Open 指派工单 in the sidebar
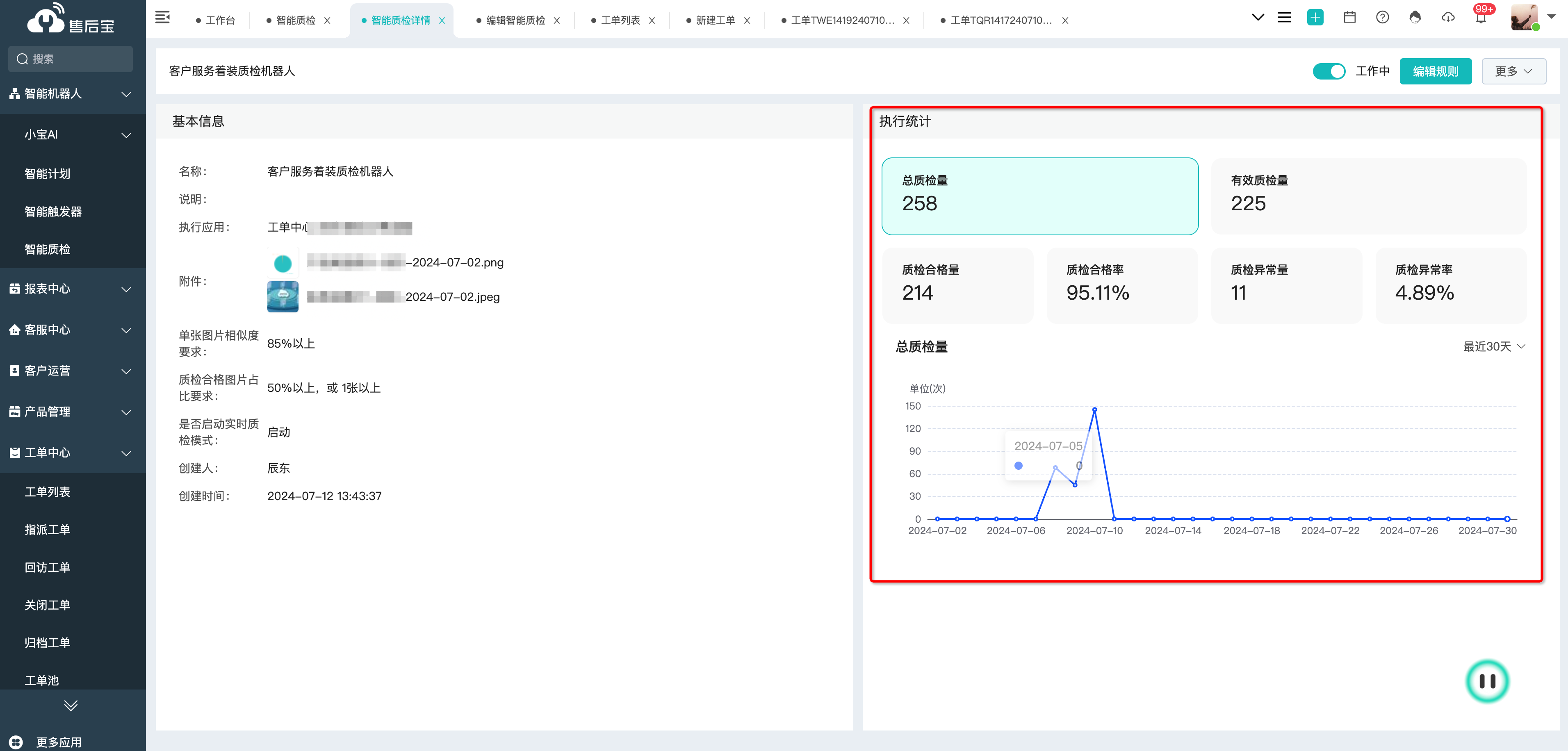This screenshot has height=751, width=1568. click(x=47, y=530)
